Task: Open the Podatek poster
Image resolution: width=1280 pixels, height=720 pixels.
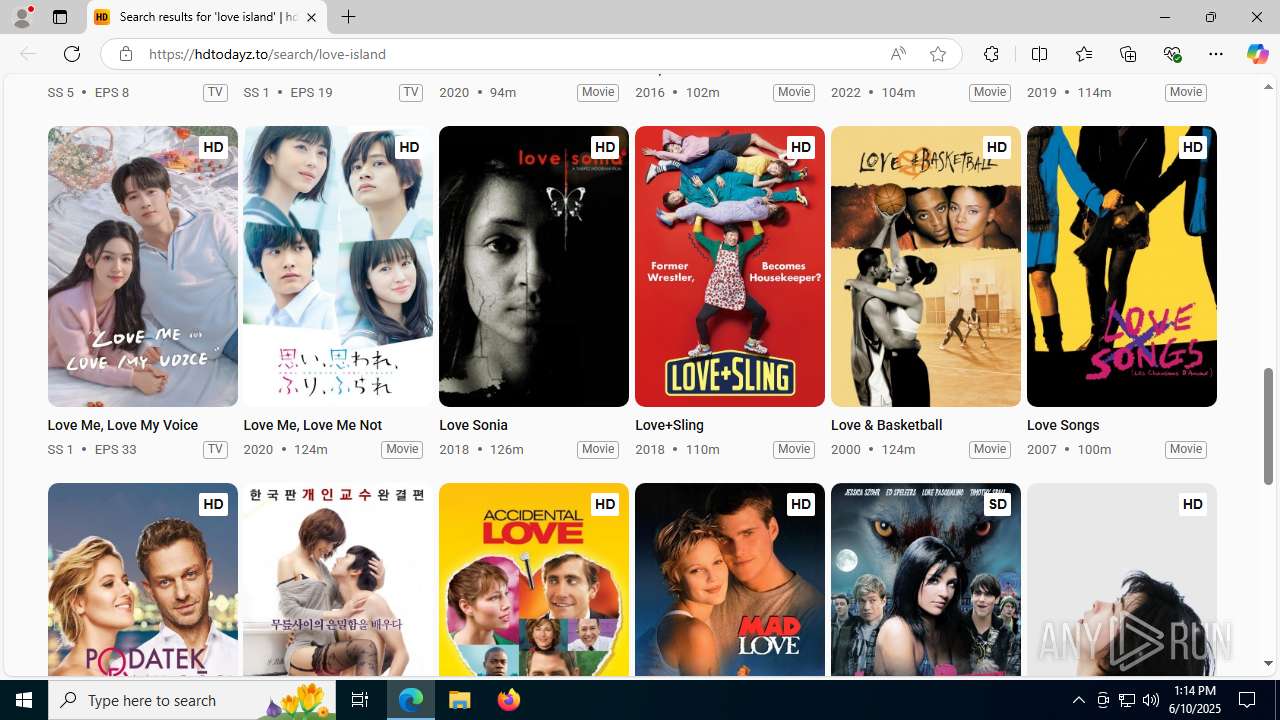Action: click(x=142, y=580)
